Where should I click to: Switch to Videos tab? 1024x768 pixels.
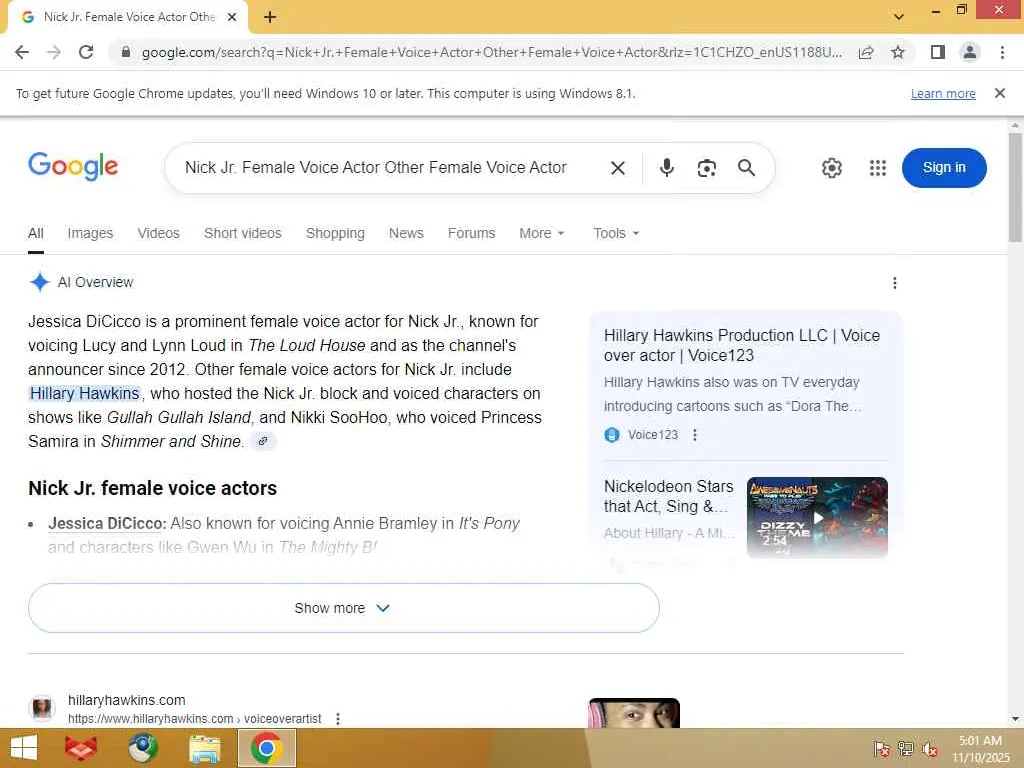[x=158, y=233]
